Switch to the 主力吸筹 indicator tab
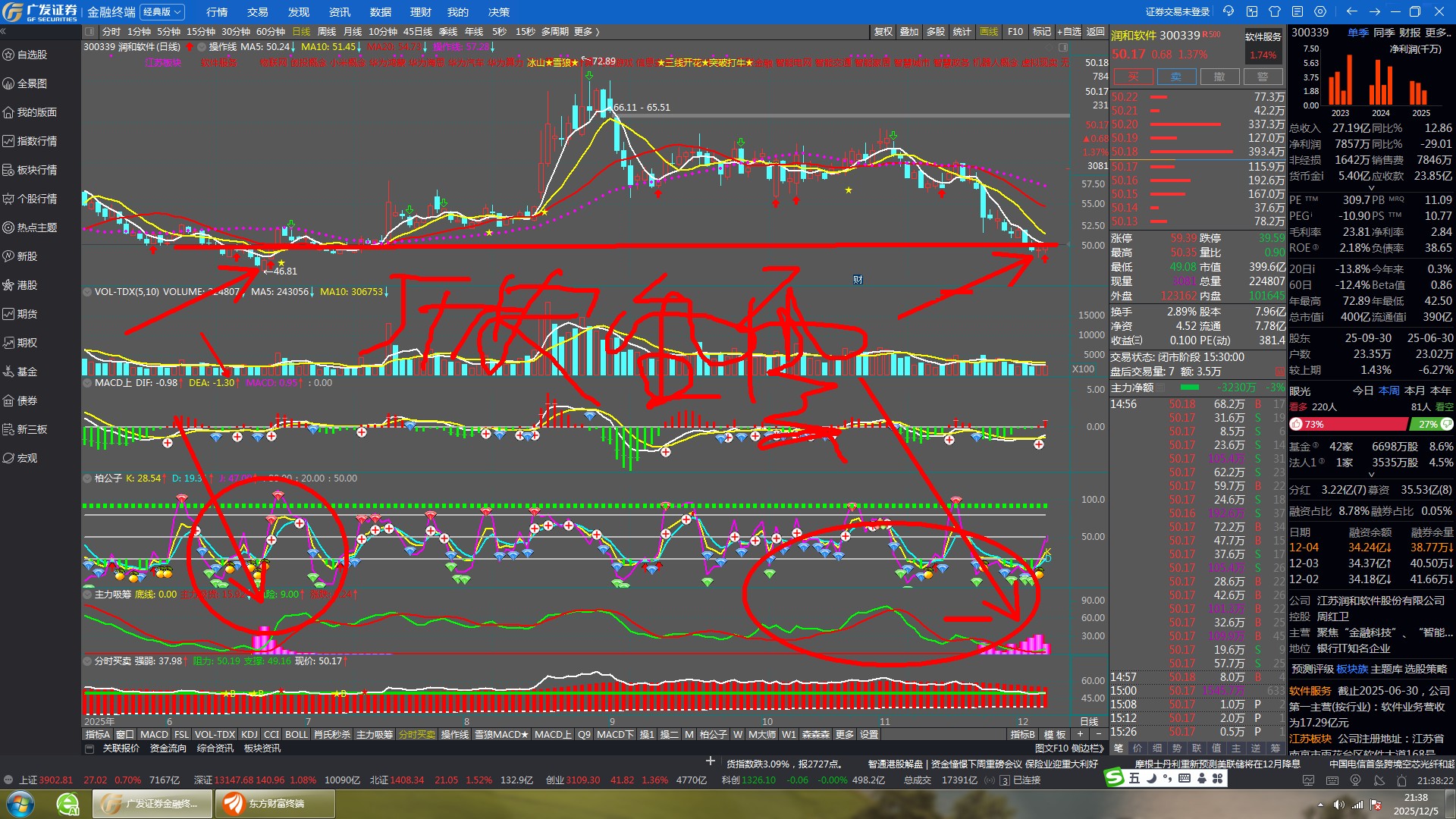This screenshot has width=1456, height=819. click(375, 734)
